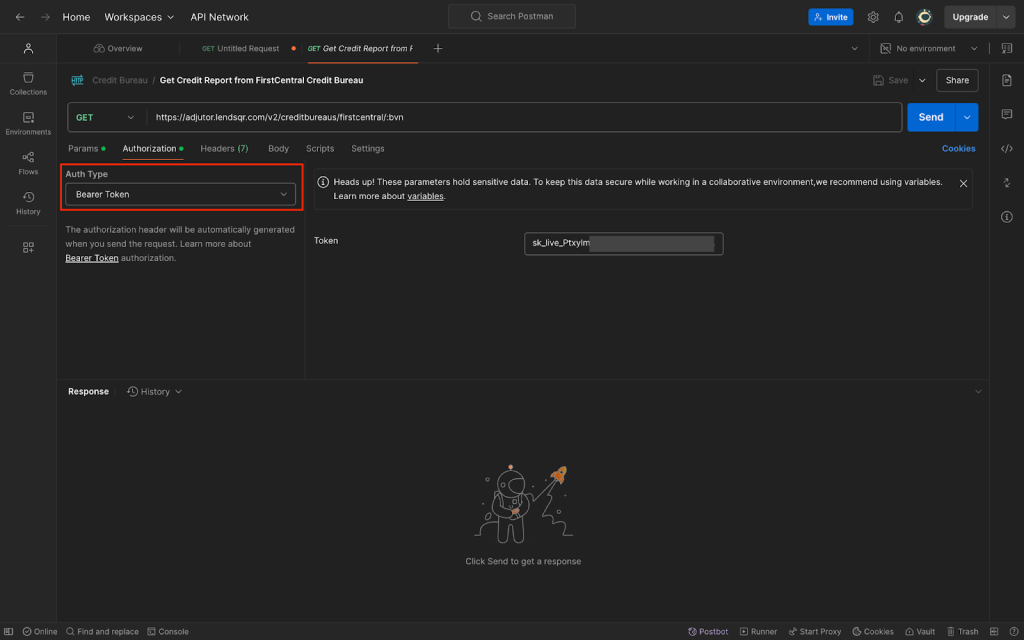Expand the tab list chevron

coord(854,48)
